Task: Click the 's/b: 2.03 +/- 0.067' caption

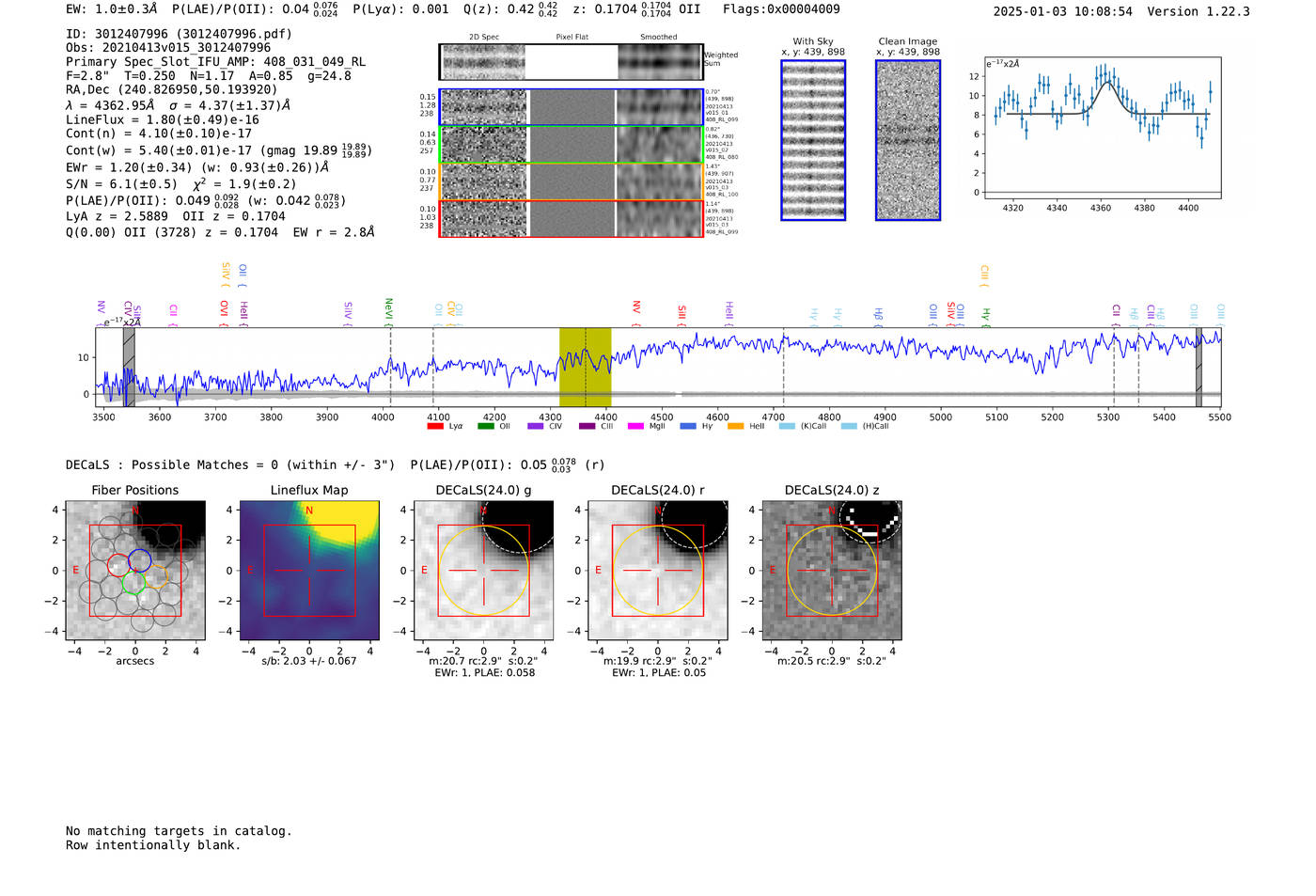Action: (309, 661)
